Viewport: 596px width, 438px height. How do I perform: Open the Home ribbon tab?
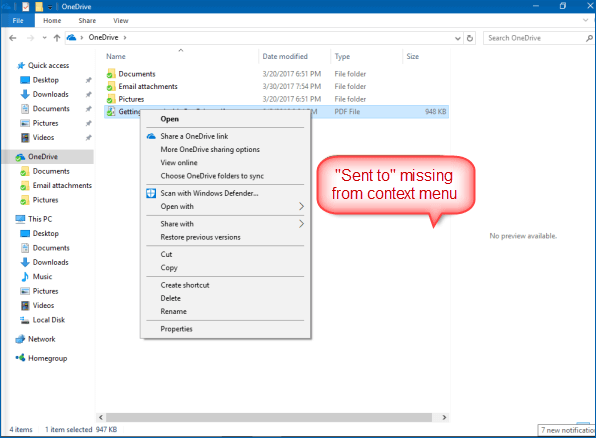tap(52, 21)
